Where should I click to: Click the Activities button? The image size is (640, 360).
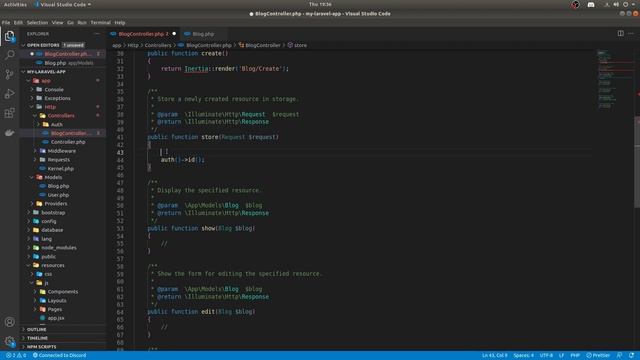click(15, 4)
